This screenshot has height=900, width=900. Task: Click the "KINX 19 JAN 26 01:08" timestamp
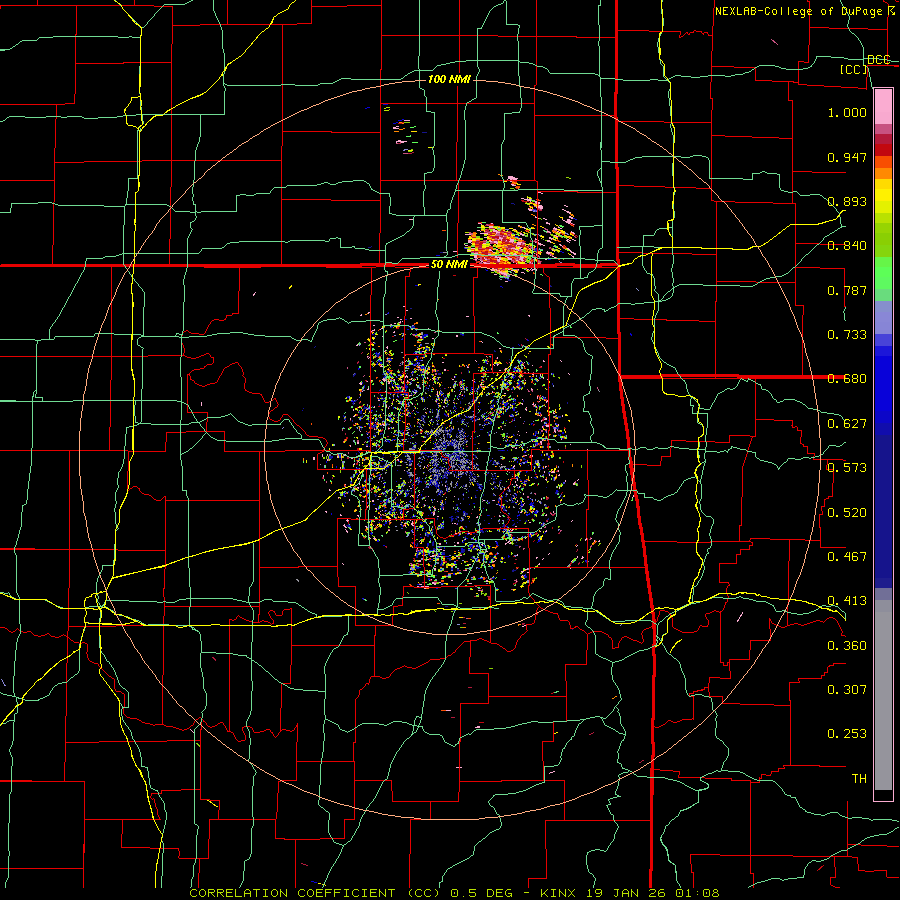pos(630,893)
